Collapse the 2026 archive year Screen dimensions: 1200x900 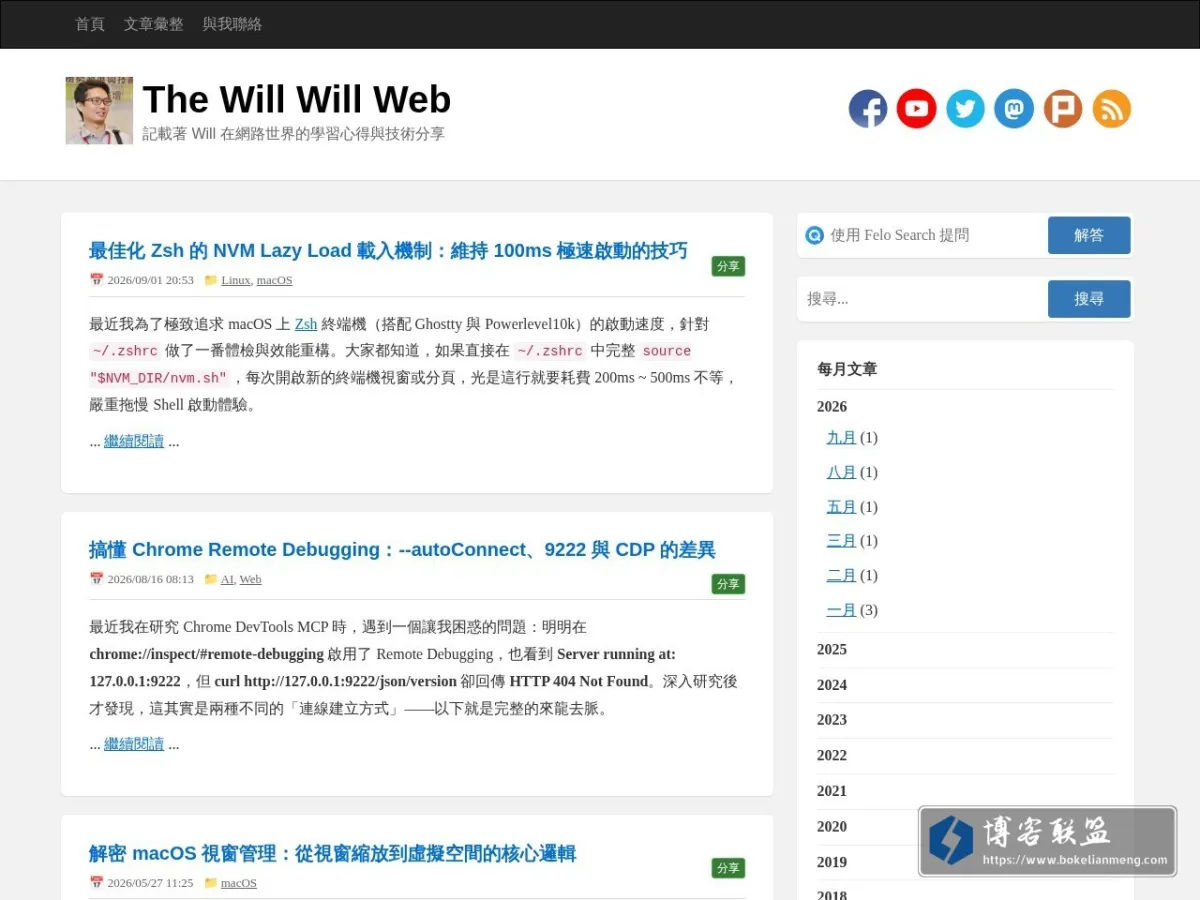pyautogui.click(x=832, y=407)
